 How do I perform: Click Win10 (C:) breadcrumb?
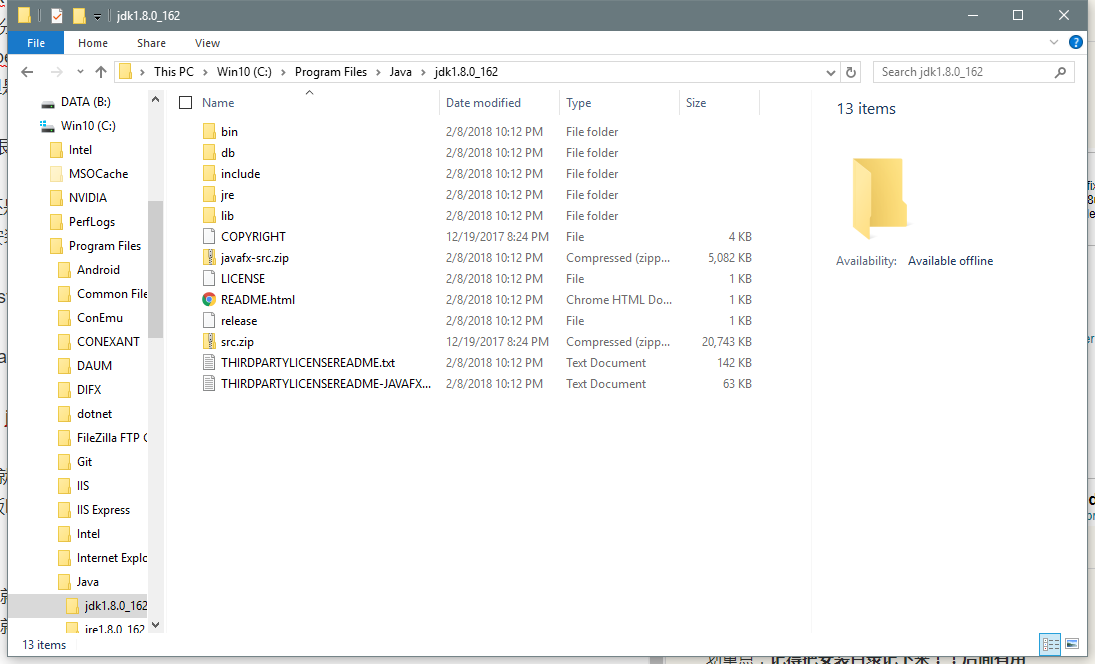click(x=244, y=72)
